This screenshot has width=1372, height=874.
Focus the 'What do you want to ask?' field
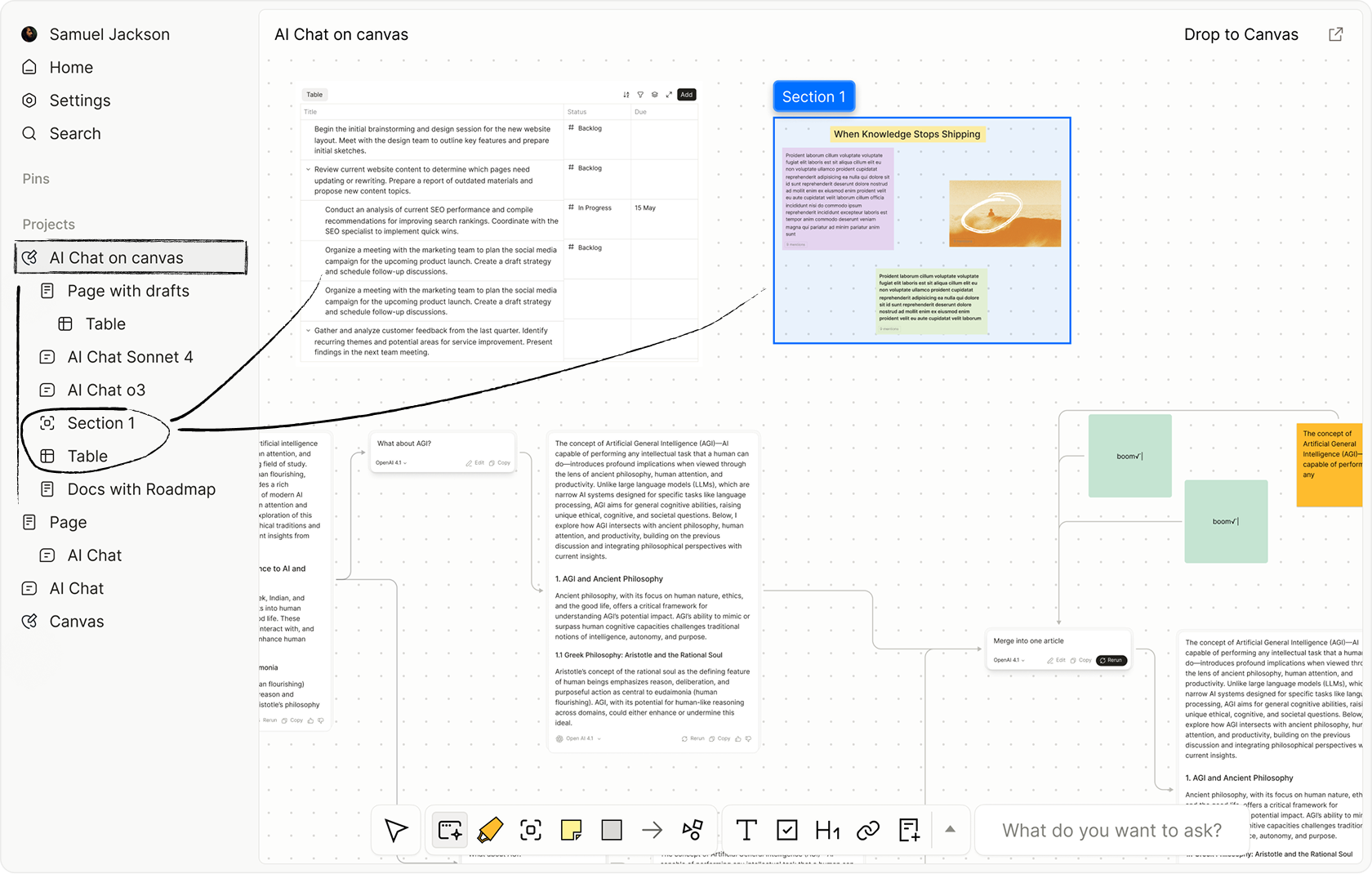click(x=1111, y=830)
